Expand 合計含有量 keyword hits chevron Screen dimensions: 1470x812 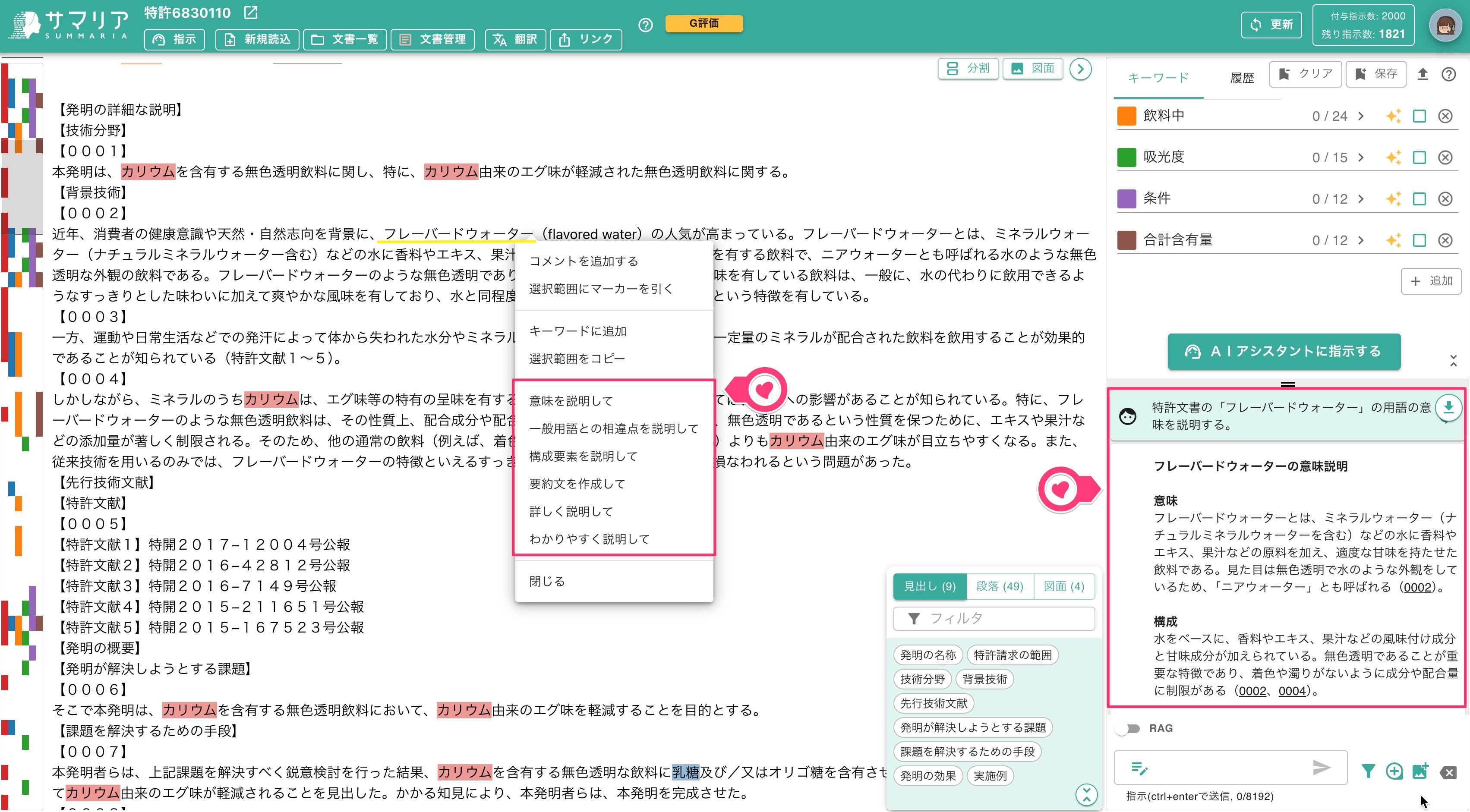tap(1361, 240)
